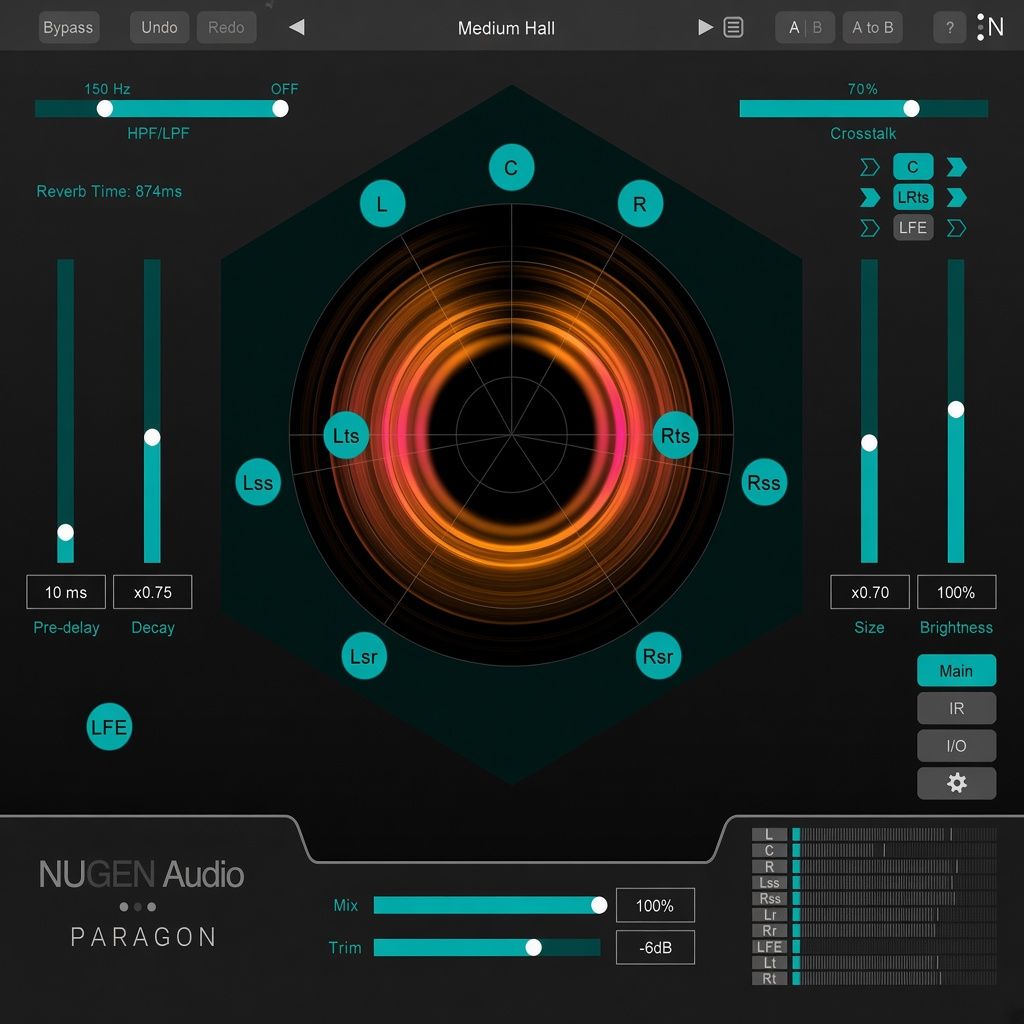Click the Rsr speaker node
The image size is (1024, 1024).
658,656
